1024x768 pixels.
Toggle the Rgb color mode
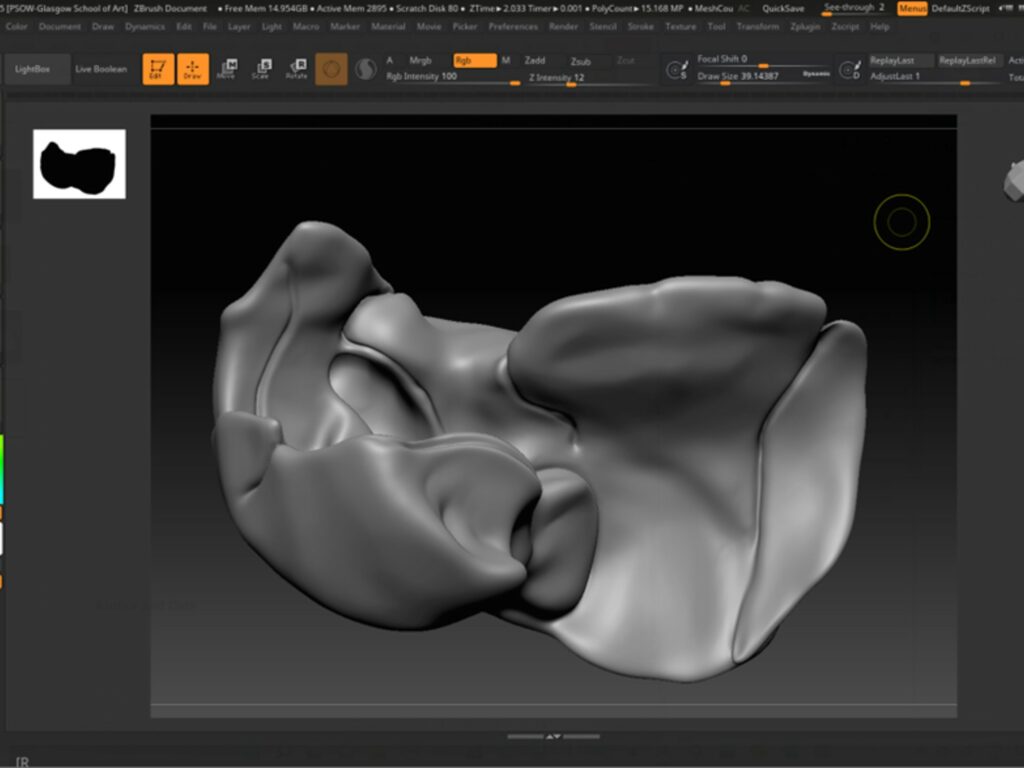(474, 60)
